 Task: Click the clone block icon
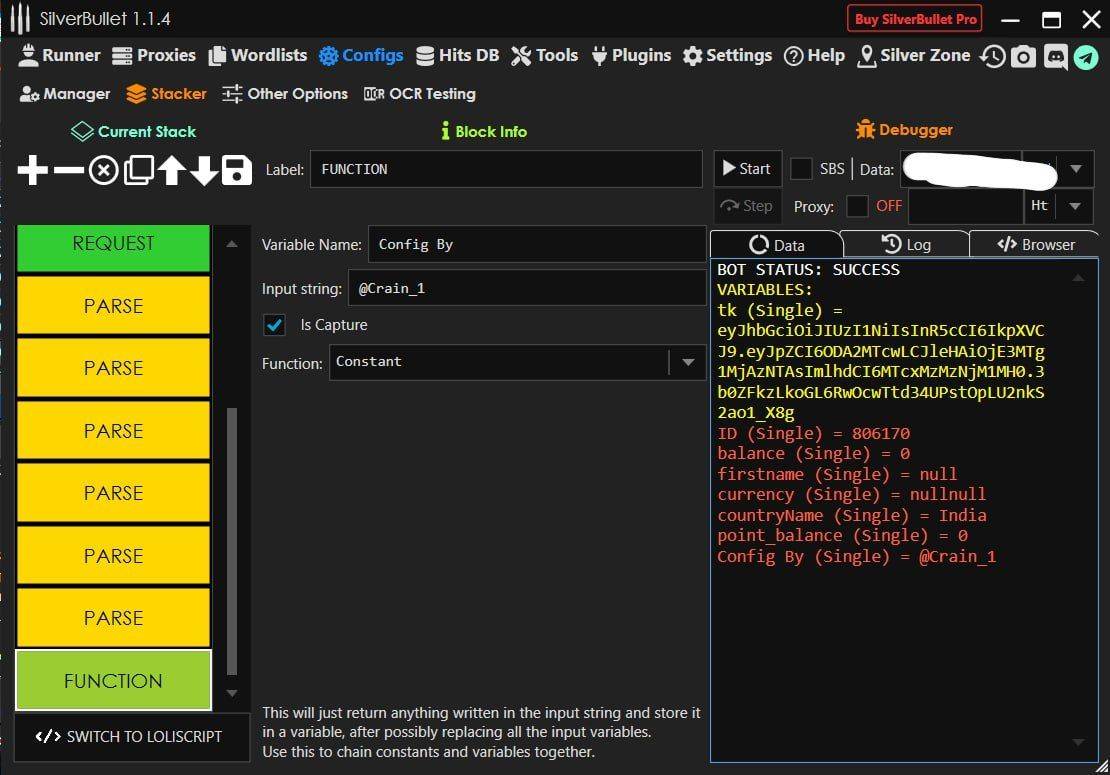tap(138, 171)
